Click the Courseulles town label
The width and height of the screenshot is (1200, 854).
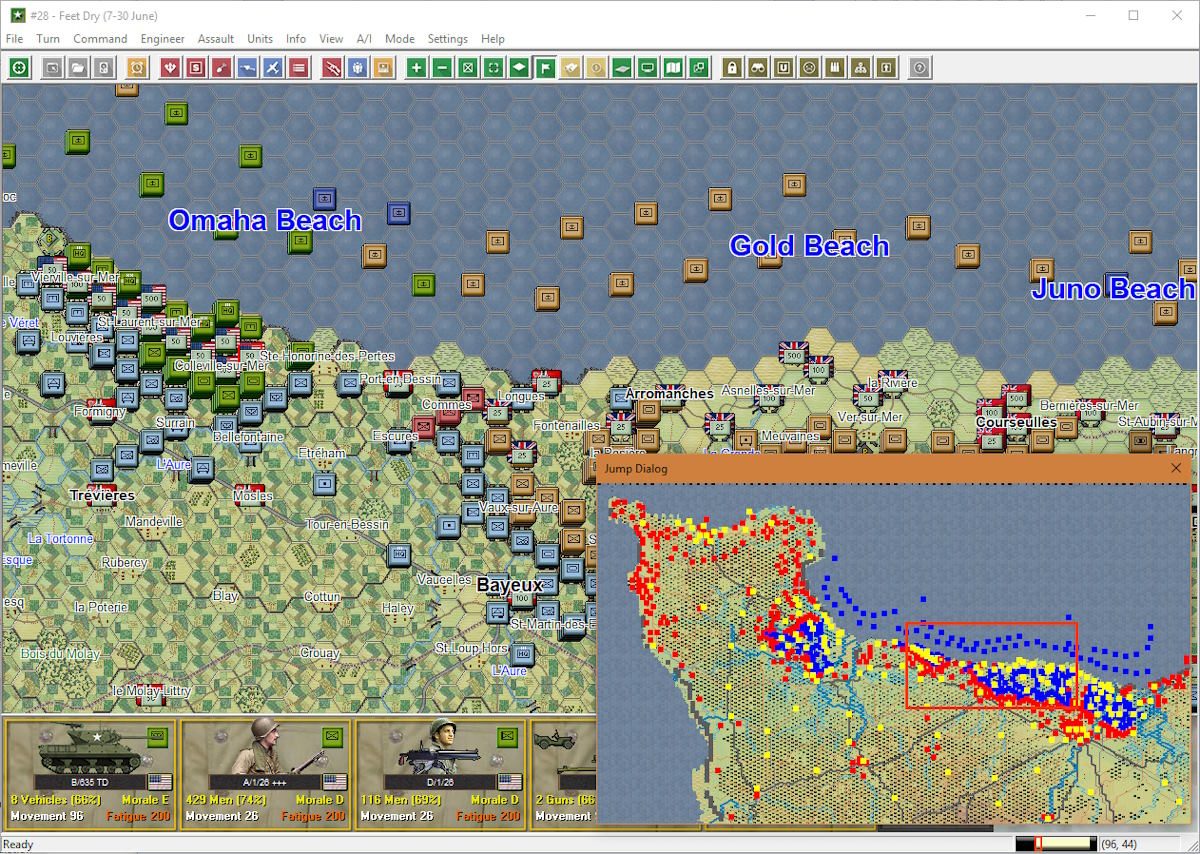pyautogui.click(x=1016, y=423)
